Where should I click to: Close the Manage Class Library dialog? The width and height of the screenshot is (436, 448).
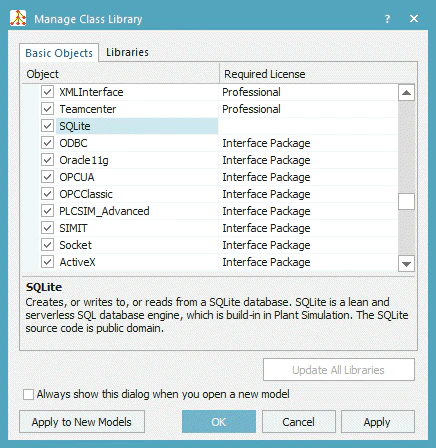click(414, 19)
